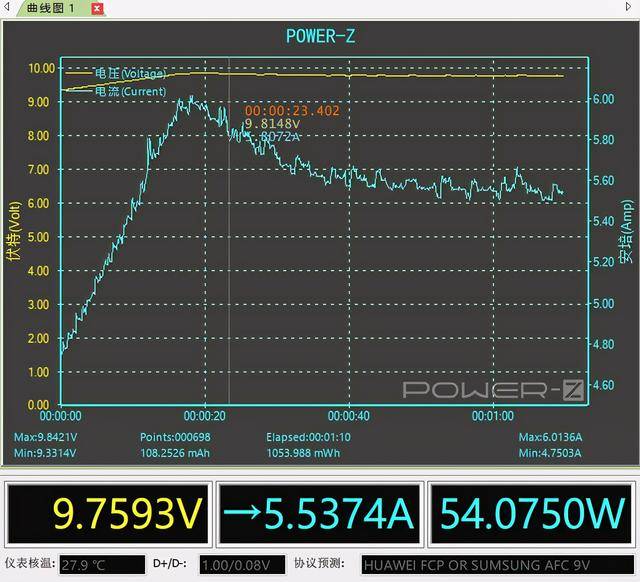
Task: Click the 9.7593V voltage display
Action: pyautogui.click(x=108, y=514)
